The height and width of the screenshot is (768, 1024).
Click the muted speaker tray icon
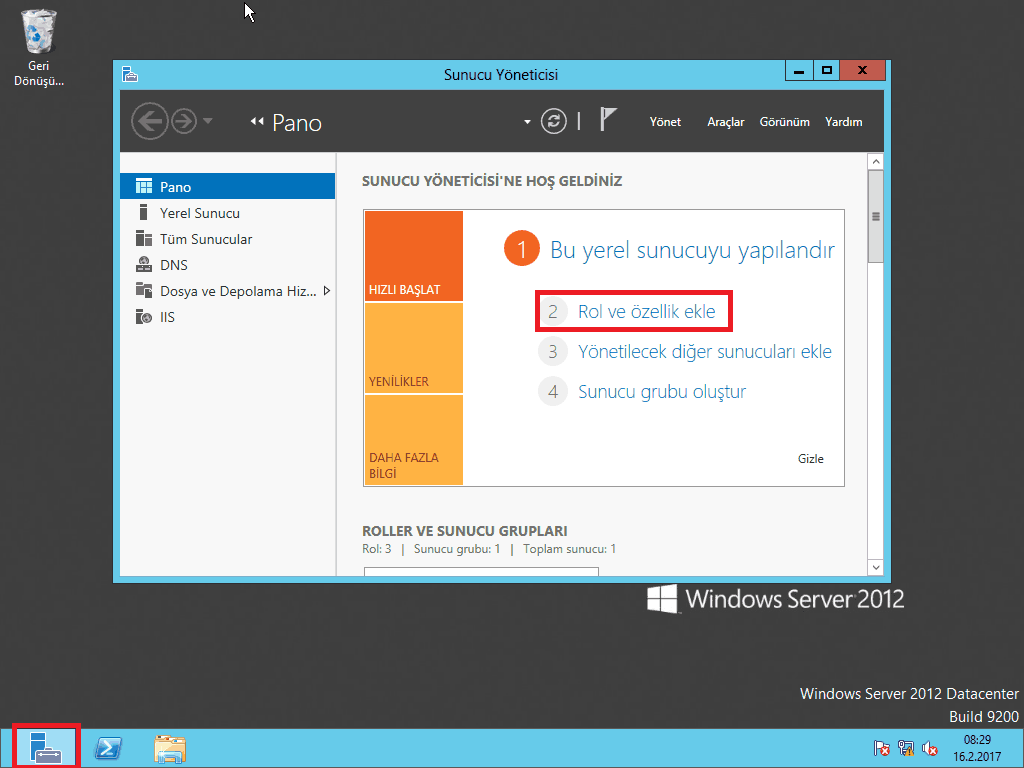[930, 748]
